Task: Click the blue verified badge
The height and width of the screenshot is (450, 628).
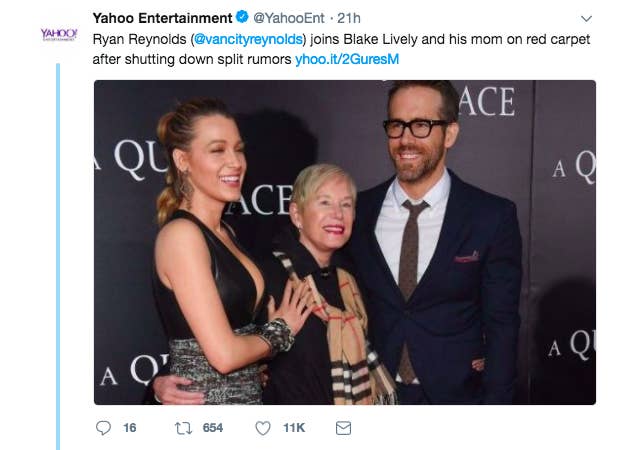Action: tap(242, 17)
